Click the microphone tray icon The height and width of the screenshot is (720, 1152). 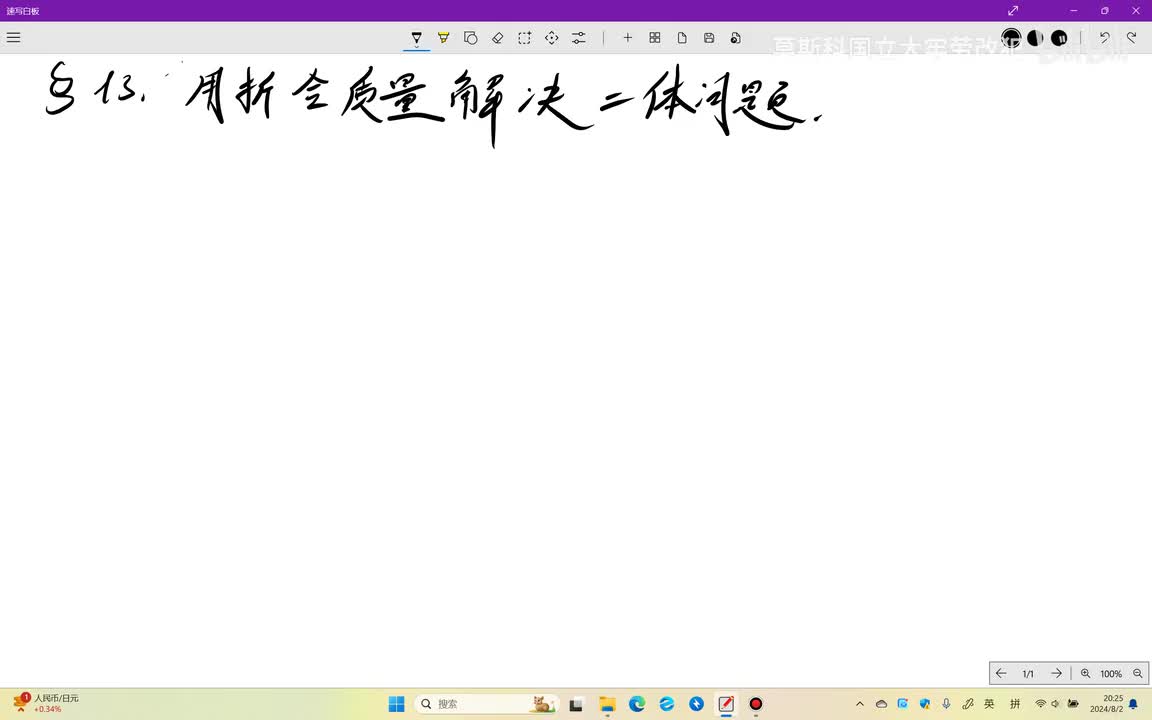[946, 704]
